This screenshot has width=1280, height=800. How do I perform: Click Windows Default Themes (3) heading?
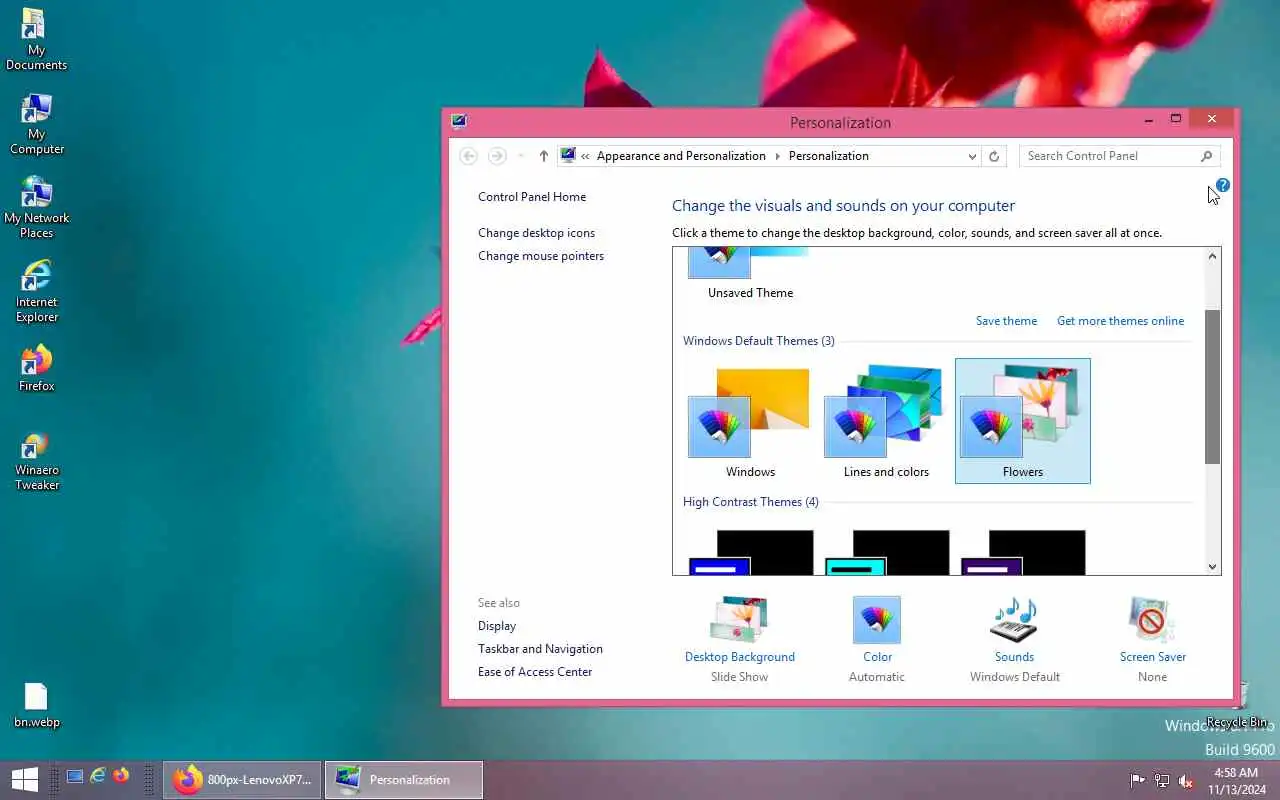(759, 341)
